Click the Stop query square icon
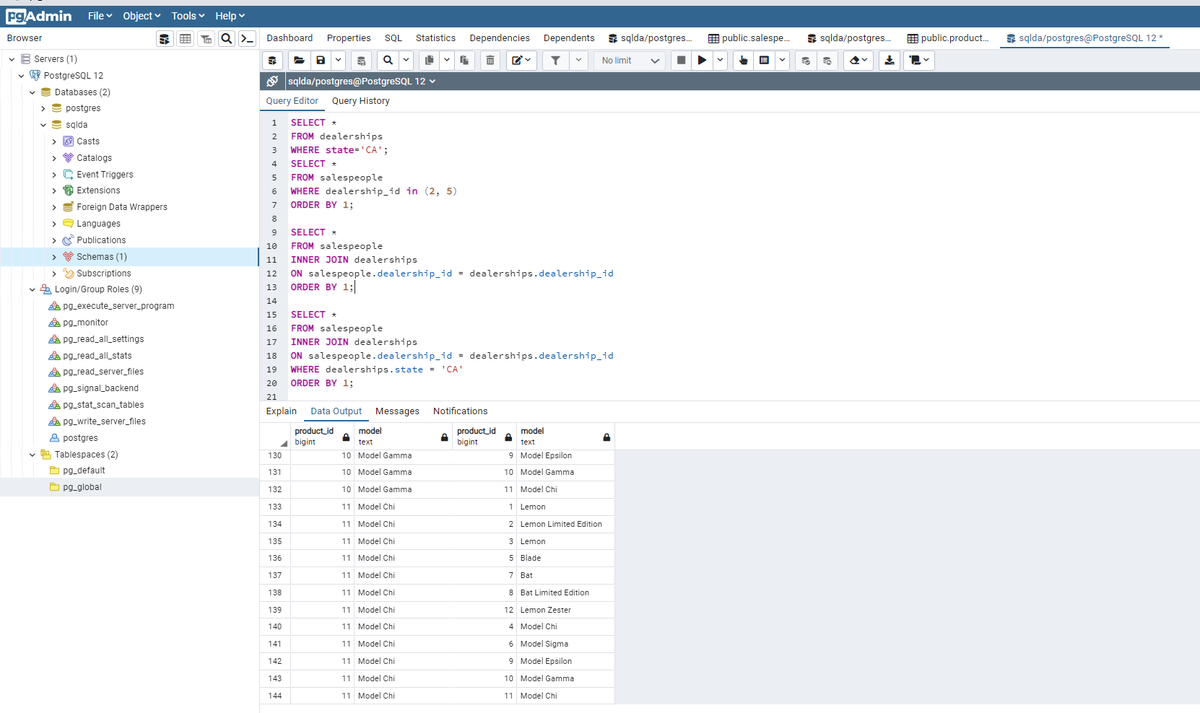Viewport: 1200px width, 713px height. pos(681,60)
